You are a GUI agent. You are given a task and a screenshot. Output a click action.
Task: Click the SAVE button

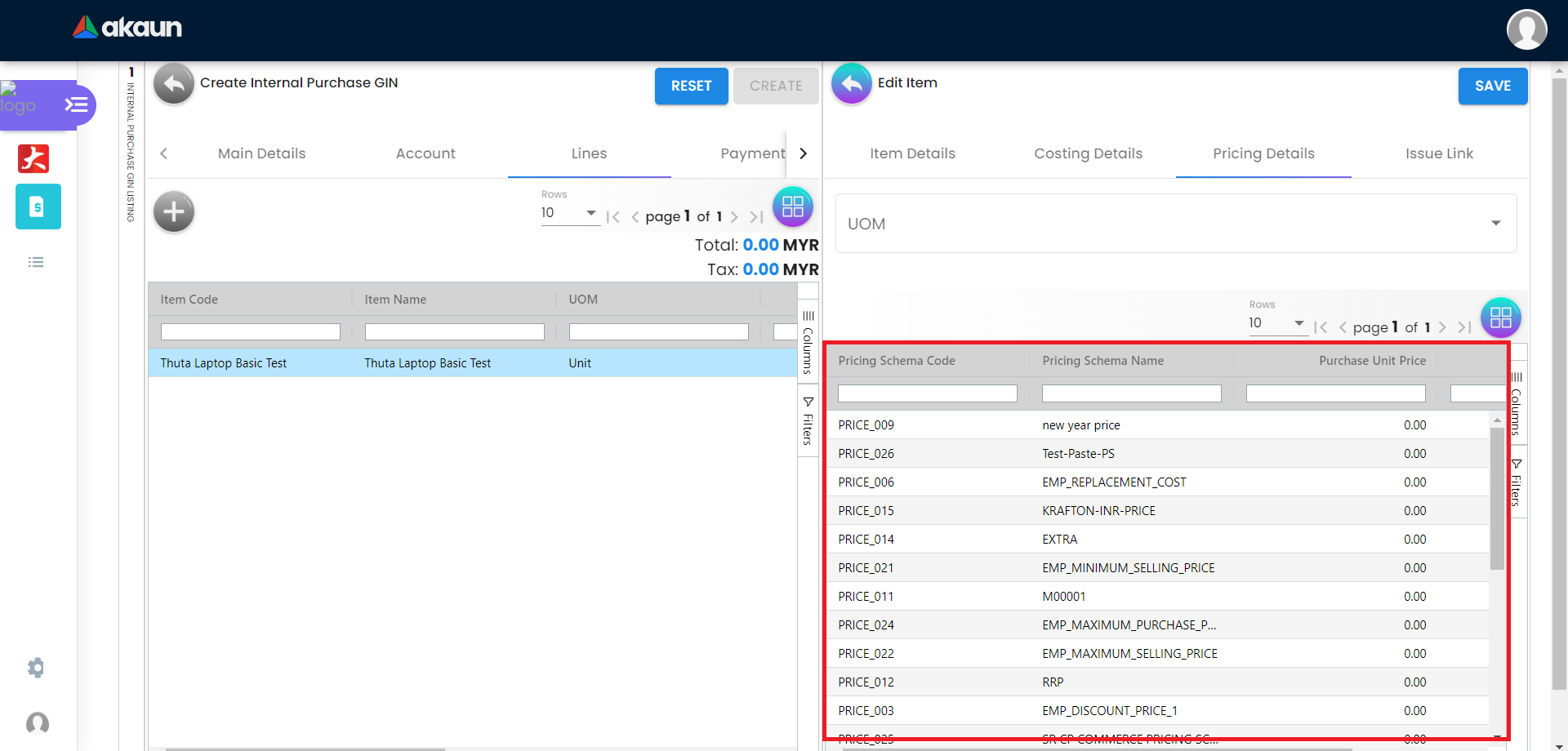coord(1492,86)
